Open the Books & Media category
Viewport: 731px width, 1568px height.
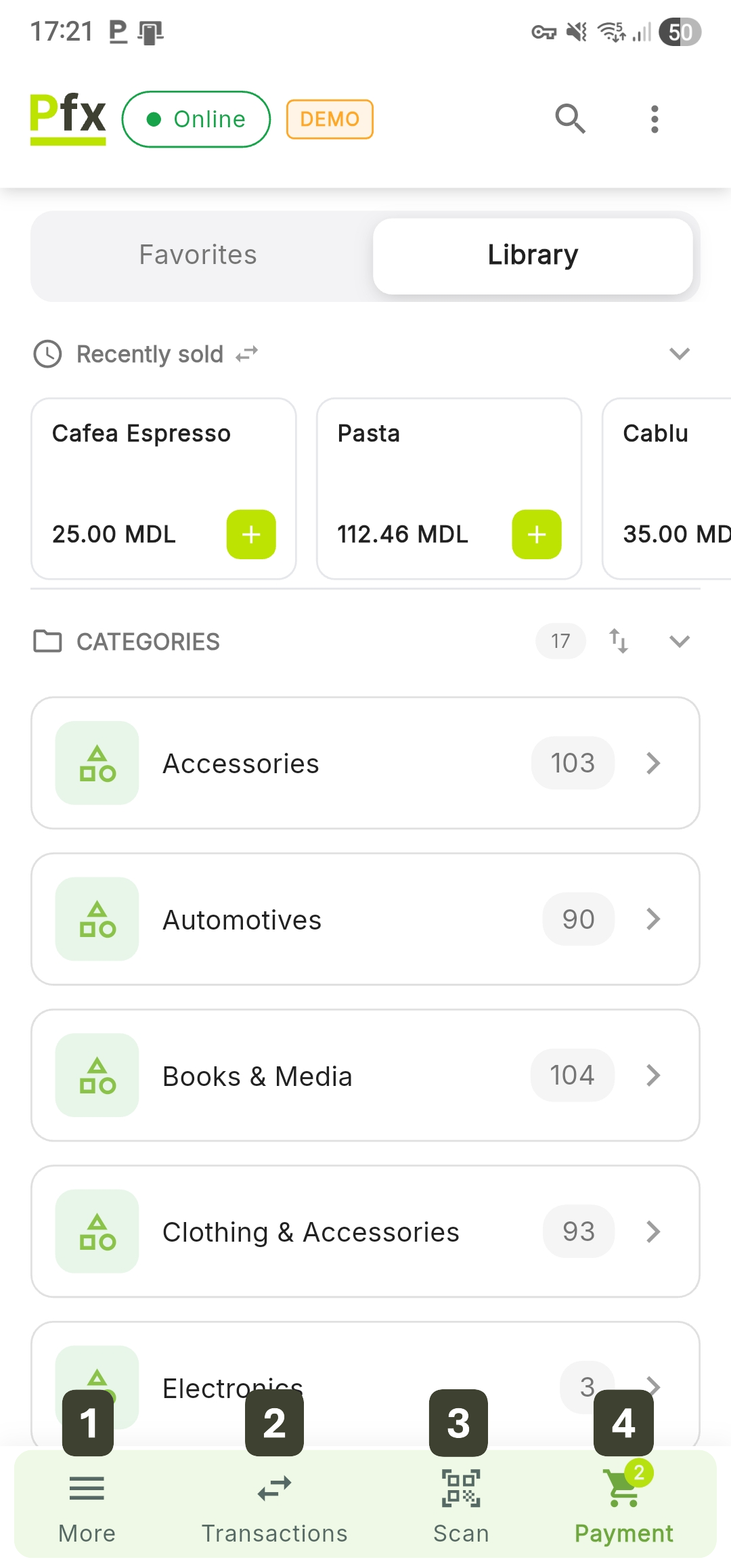click(365, 1075)
